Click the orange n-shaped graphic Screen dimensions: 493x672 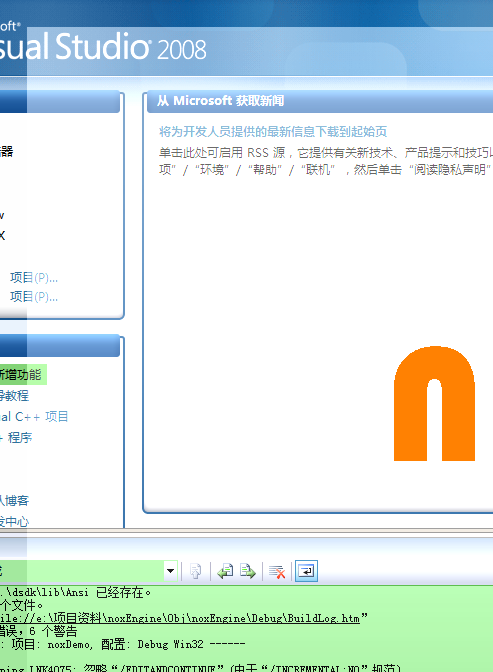[x=434, y=404]
